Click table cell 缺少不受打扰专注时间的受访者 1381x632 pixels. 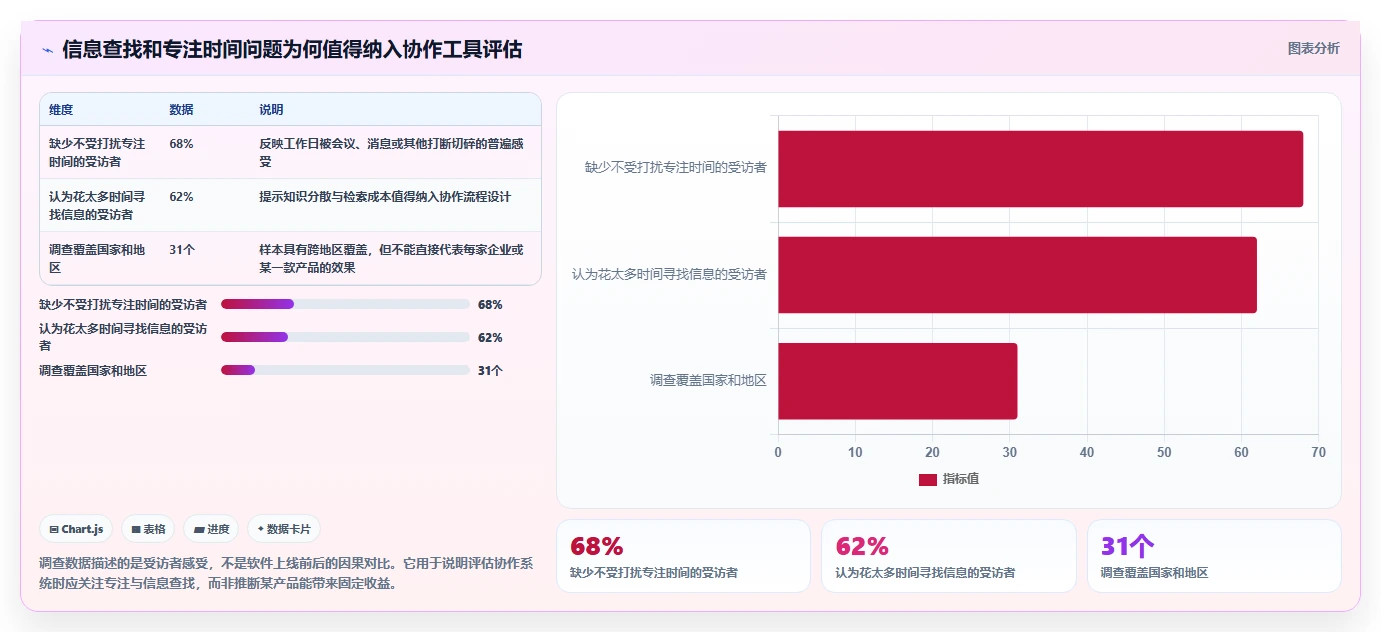98,152
